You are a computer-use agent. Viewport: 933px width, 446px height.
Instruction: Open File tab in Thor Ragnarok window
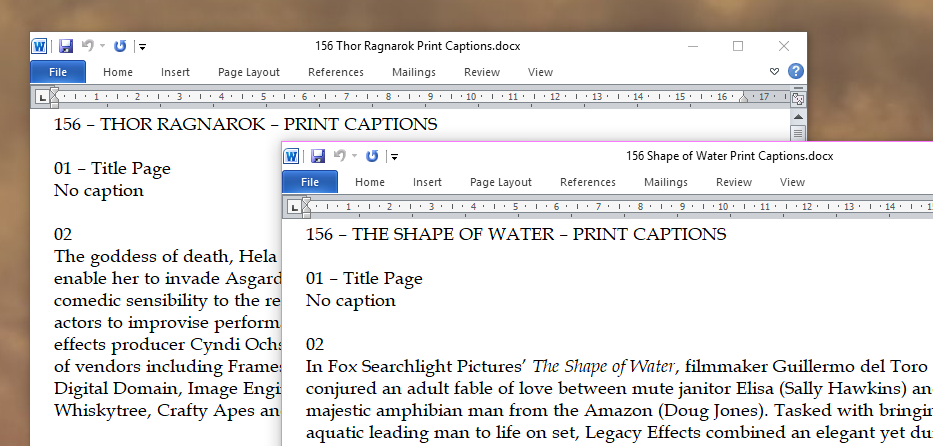pyautogui.click(x=58, y=72)
